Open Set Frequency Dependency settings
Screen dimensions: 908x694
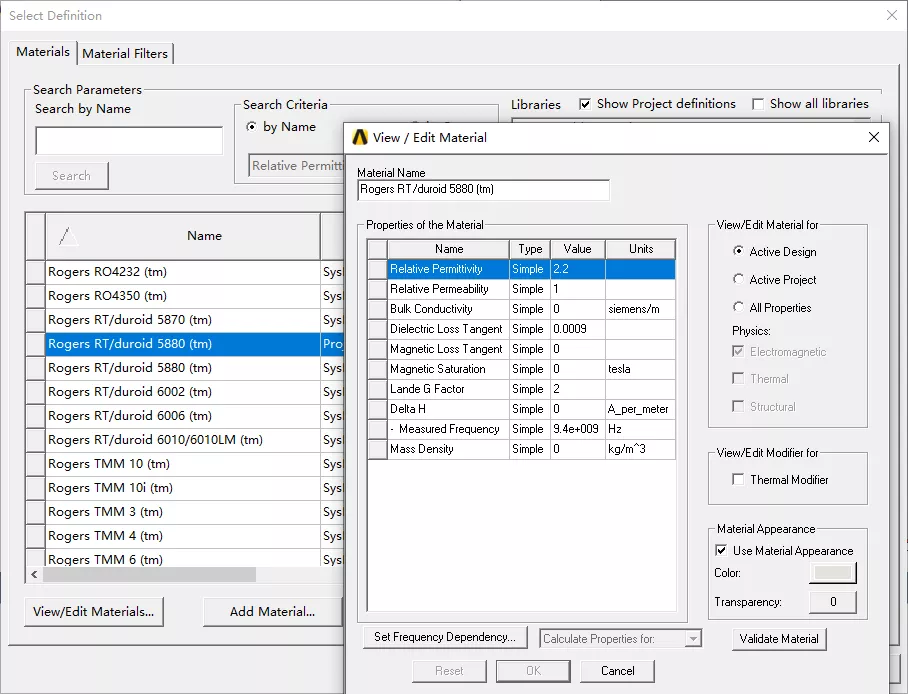[x=445, y=637]
